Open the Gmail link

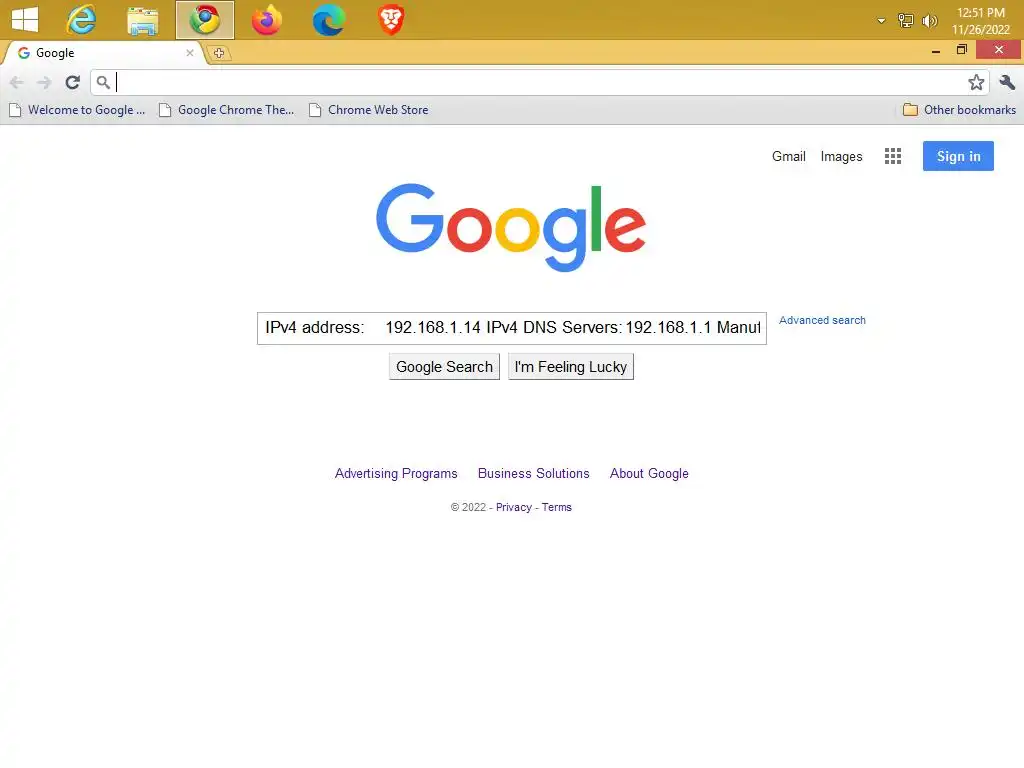point(788,156)
